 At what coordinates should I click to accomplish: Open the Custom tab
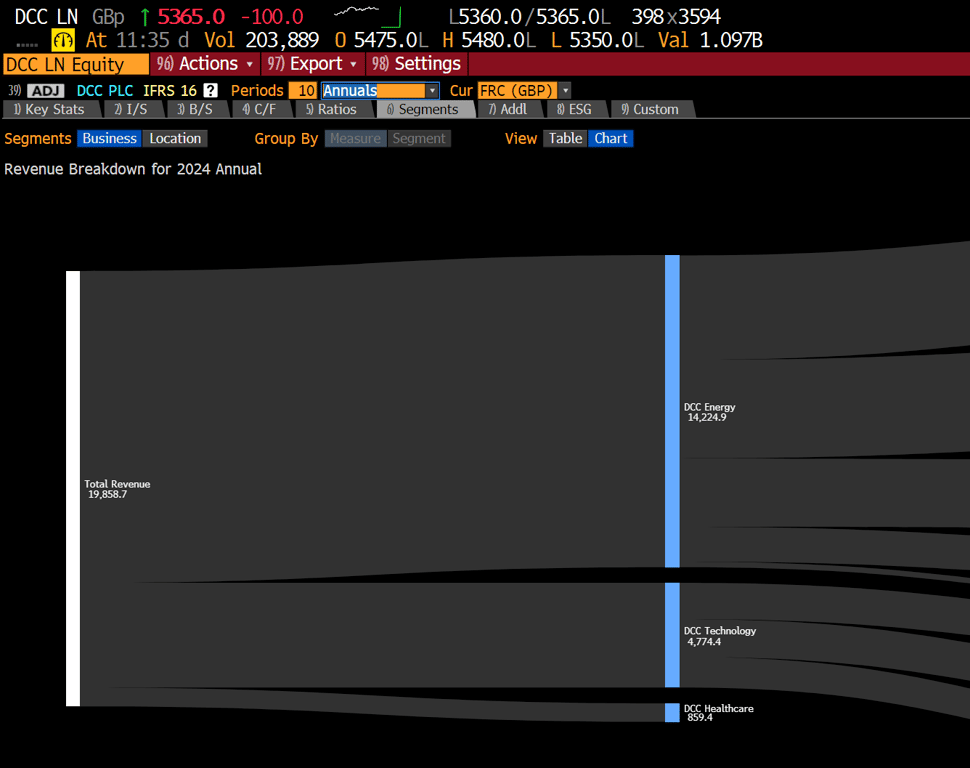pyautogui.click(x=651, y=110)
